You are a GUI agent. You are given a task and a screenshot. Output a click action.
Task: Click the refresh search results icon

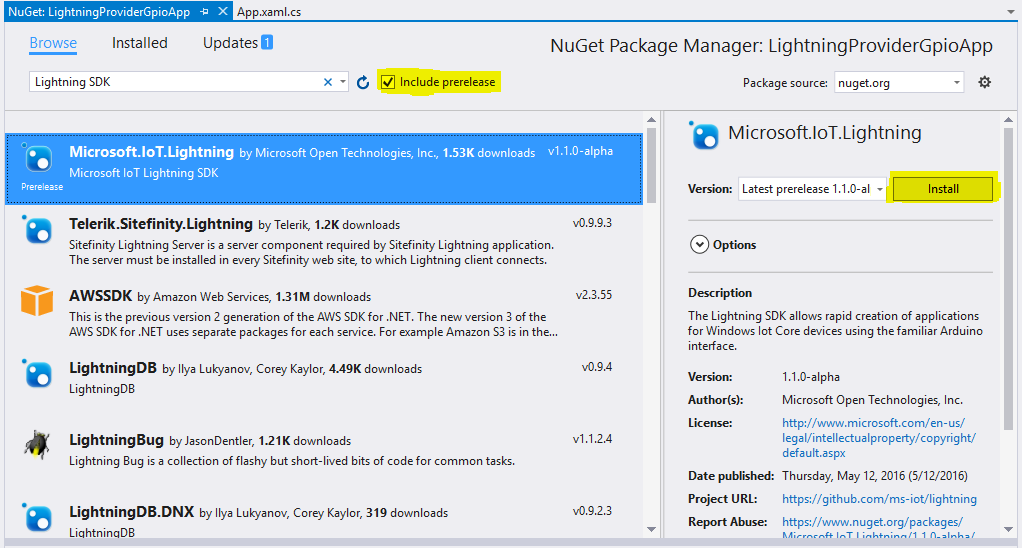(363, 82)
